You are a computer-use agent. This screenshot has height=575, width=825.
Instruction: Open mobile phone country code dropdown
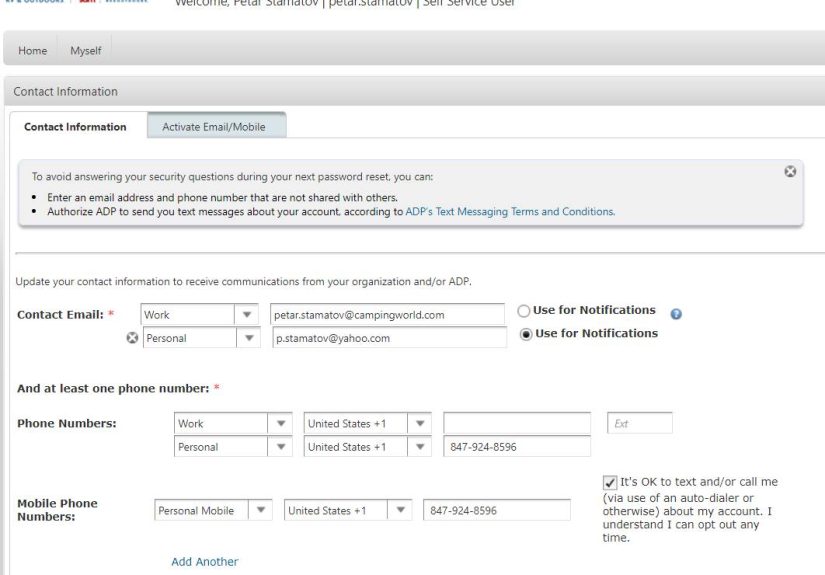(401, 510)
